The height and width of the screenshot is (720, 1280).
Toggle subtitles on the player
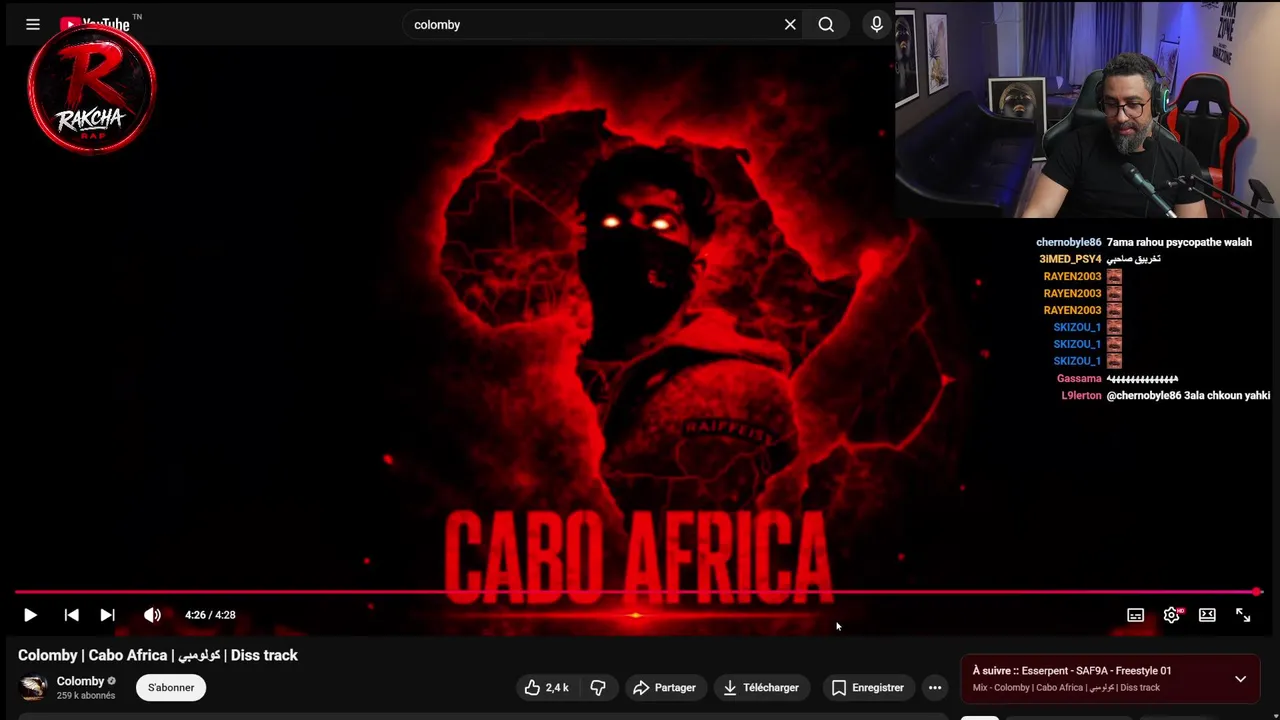tap(1136, 615)
